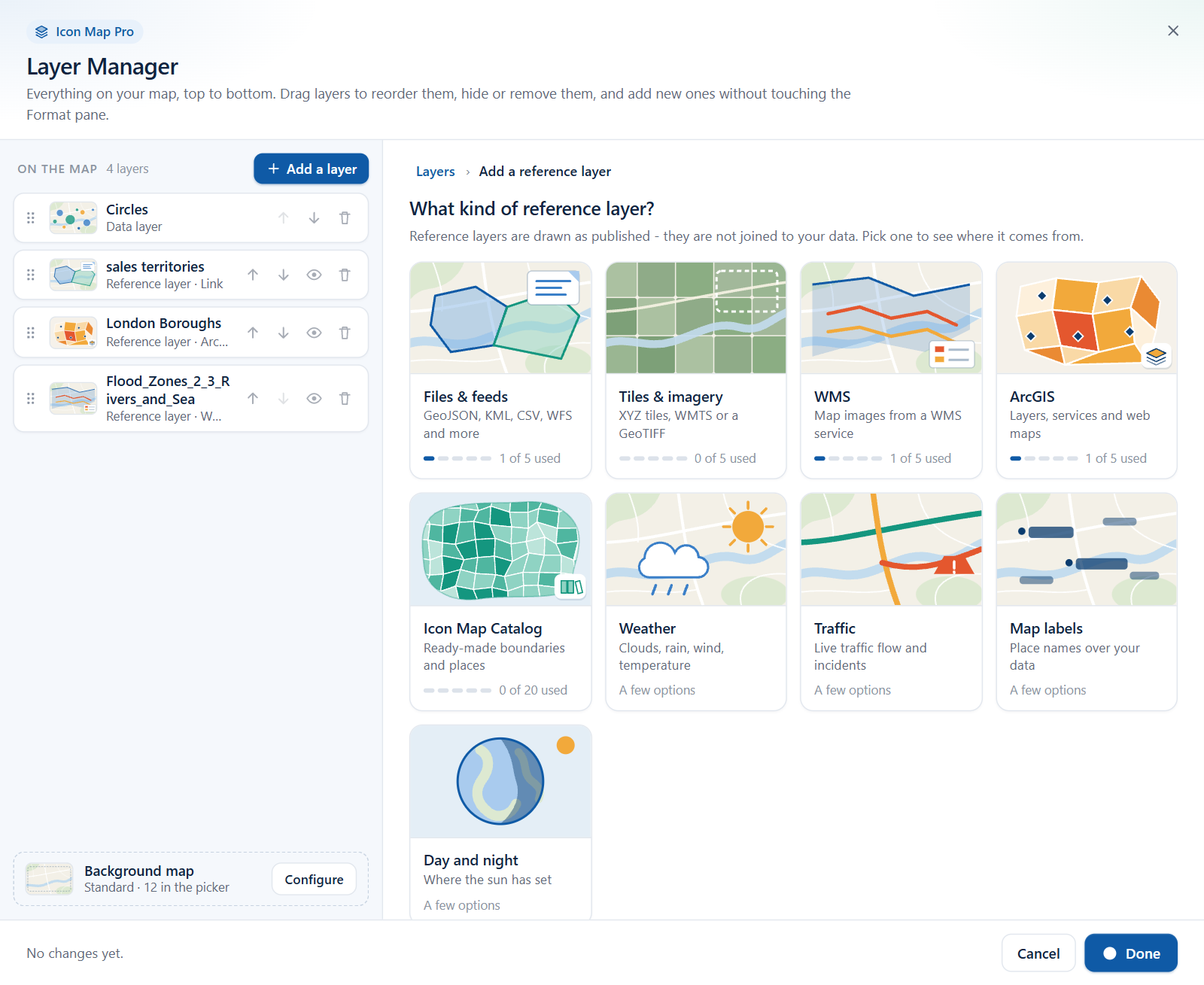Move sales territories layer up
Image resolution: width=1204 pixels, height=985 pixels.
[x=253, y=275]
